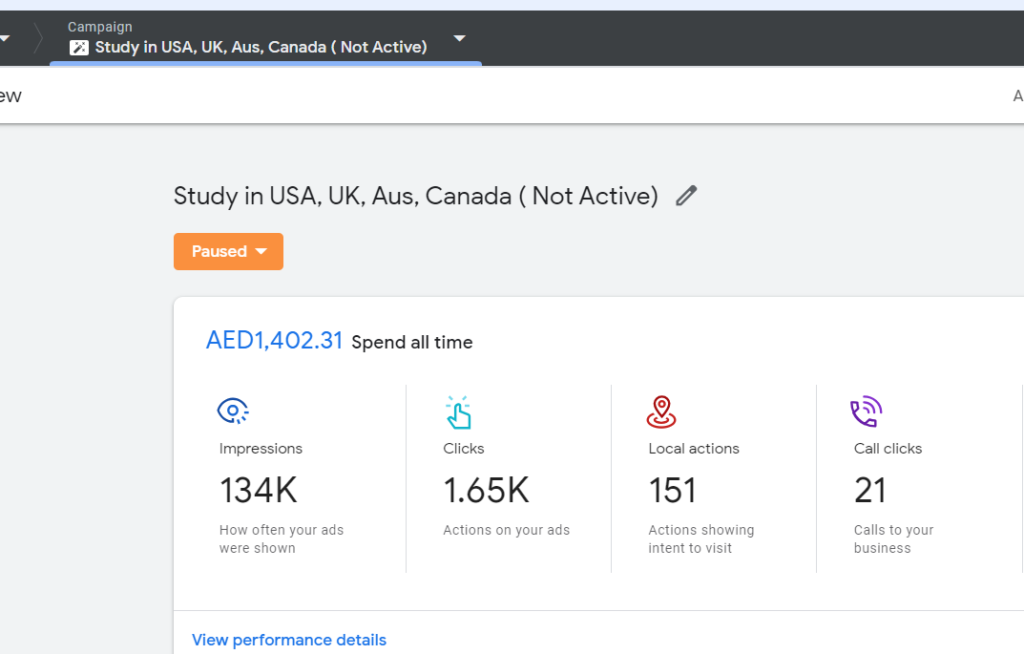This screenshot has width=1024, height=654.
Task: Click the pencil icon to edit campaign name
Action: [686, 196]
